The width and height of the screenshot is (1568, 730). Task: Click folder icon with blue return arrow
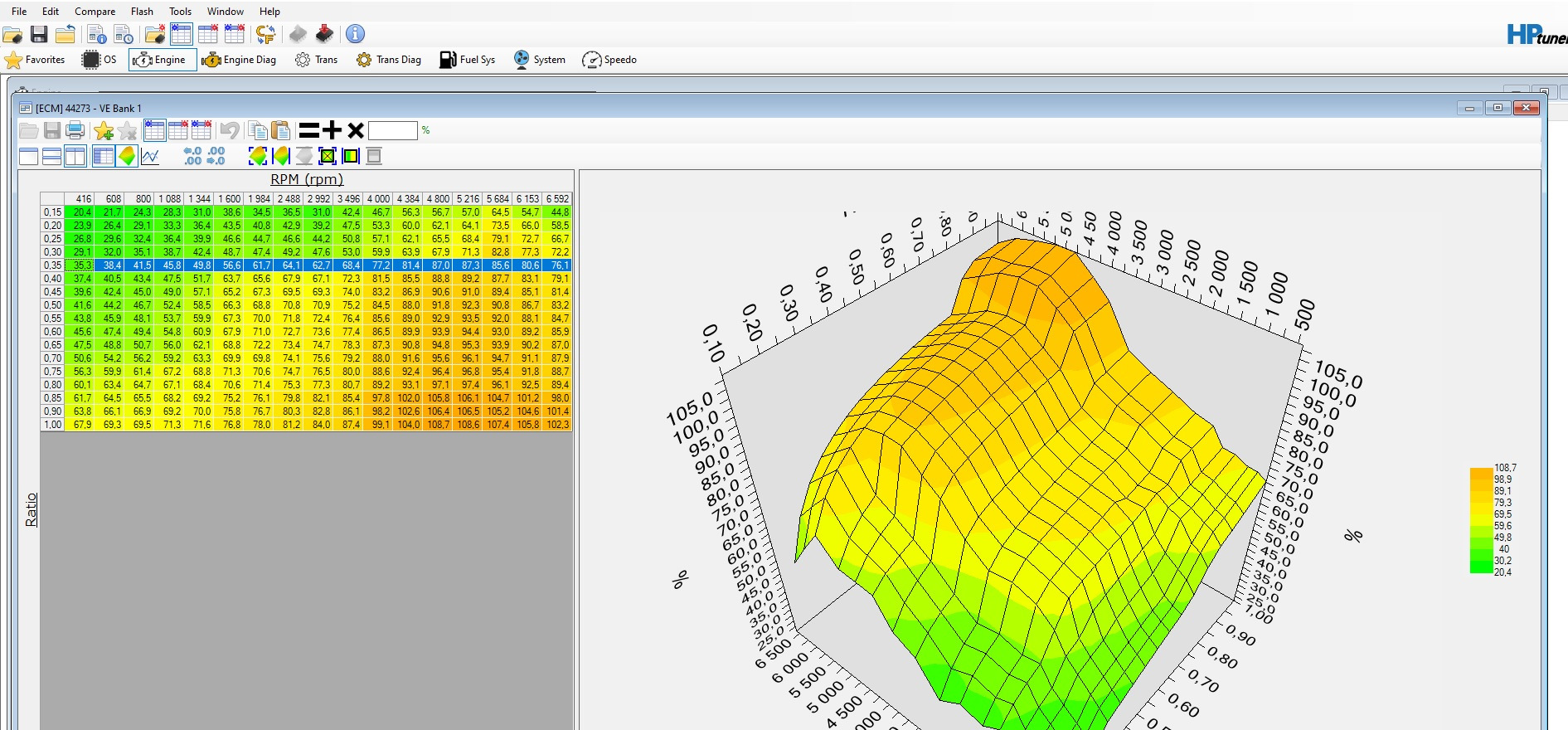[x=66, y=34]
